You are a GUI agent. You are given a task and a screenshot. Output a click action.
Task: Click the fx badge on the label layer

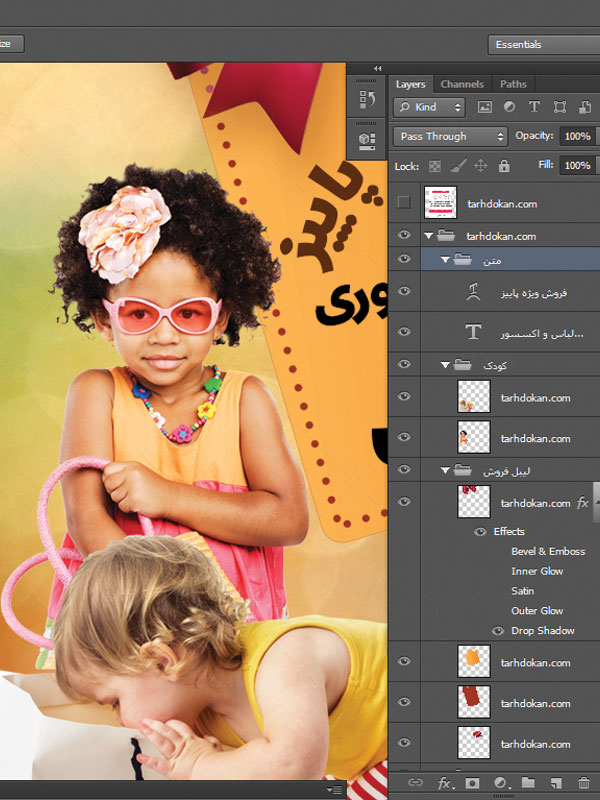click(582, 503)
